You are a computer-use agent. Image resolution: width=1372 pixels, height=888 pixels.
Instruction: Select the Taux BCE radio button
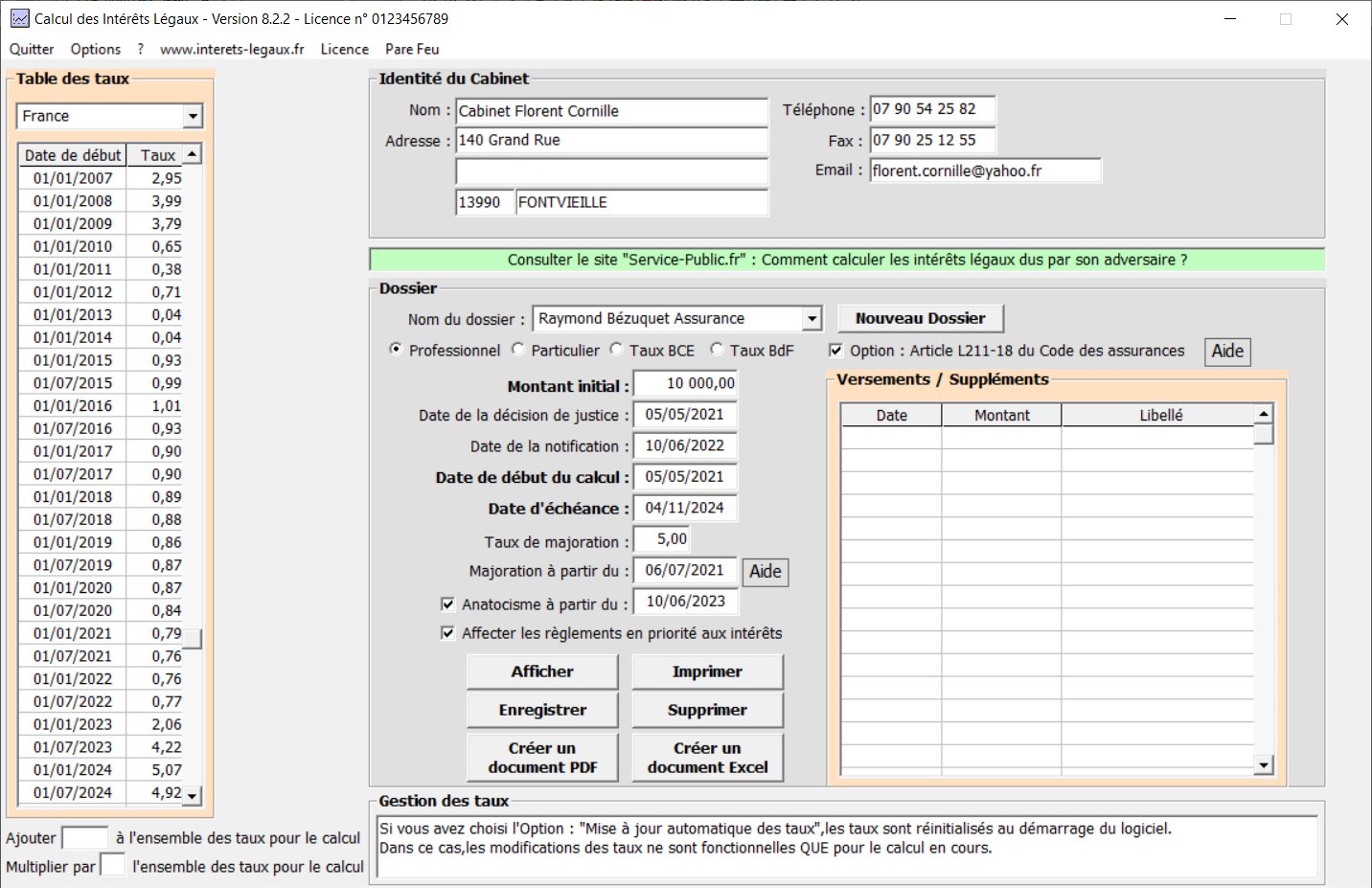616,350
